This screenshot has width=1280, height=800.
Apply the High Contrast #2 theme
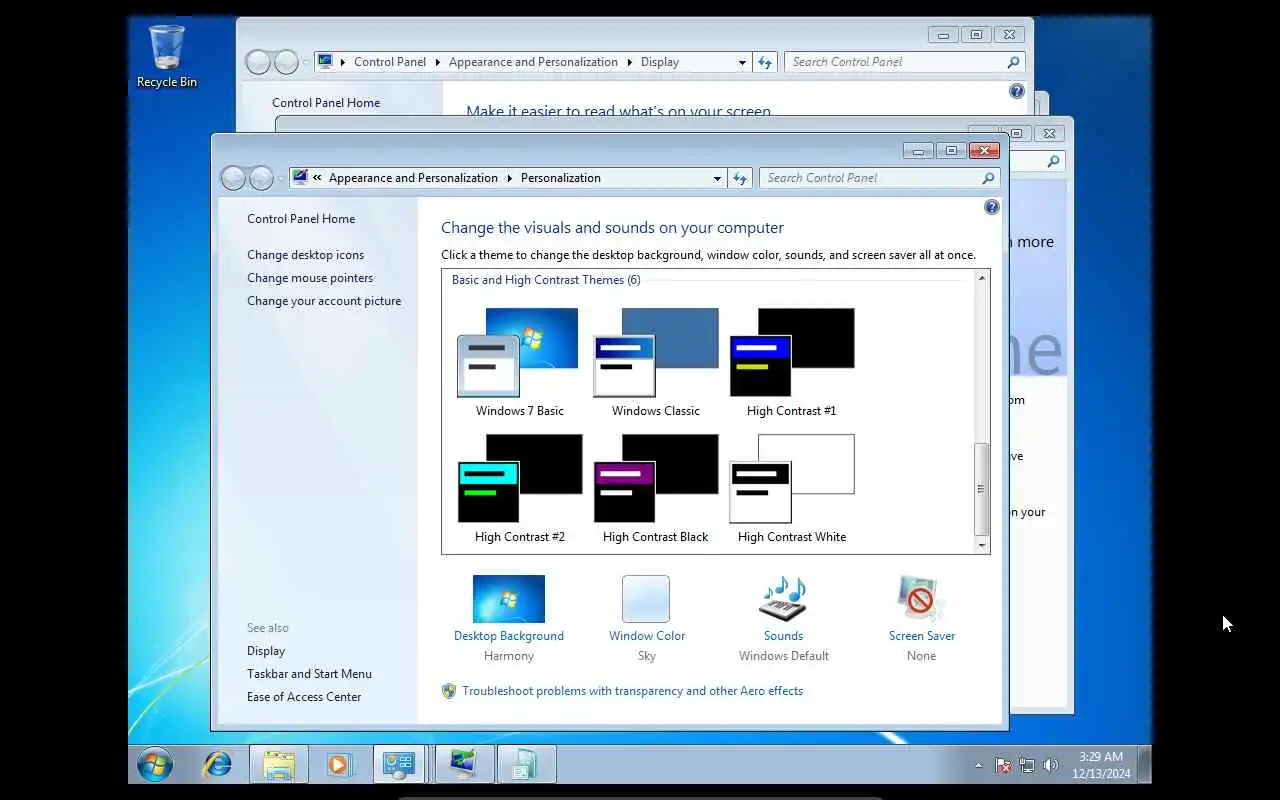pos(519,488)
